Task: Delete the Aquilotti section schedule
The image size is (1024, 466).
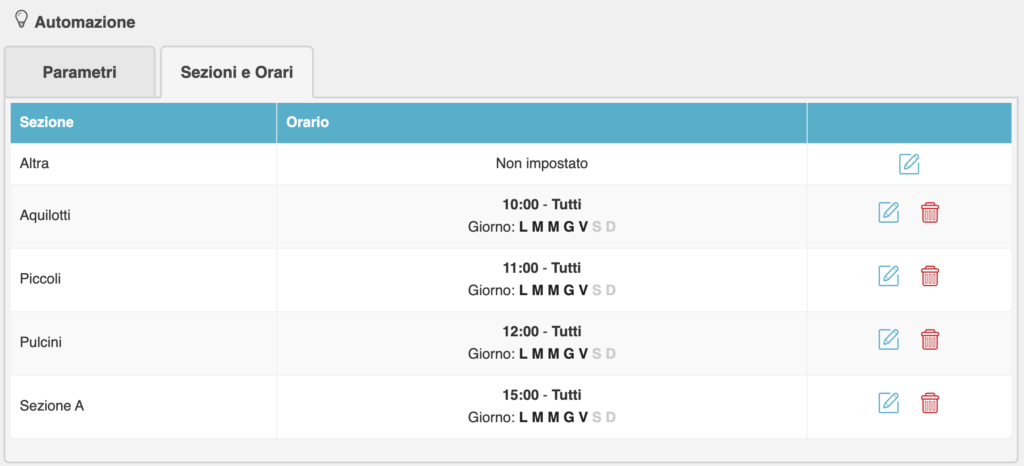Action: click(930, 213)
